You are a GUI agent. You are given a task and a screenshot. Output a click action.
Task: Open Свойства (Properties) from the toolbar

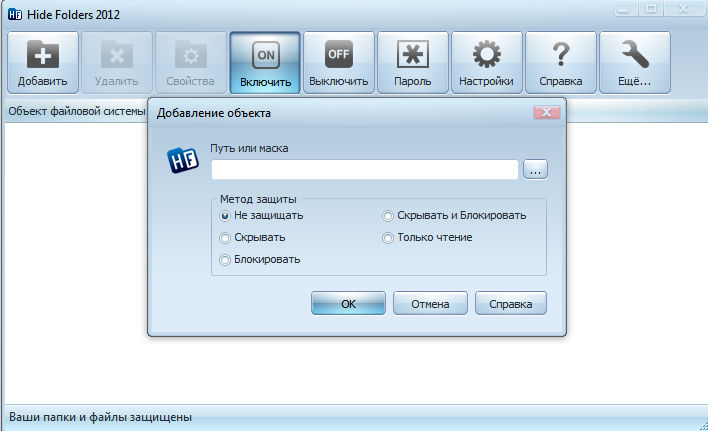(x=191, y=61)
